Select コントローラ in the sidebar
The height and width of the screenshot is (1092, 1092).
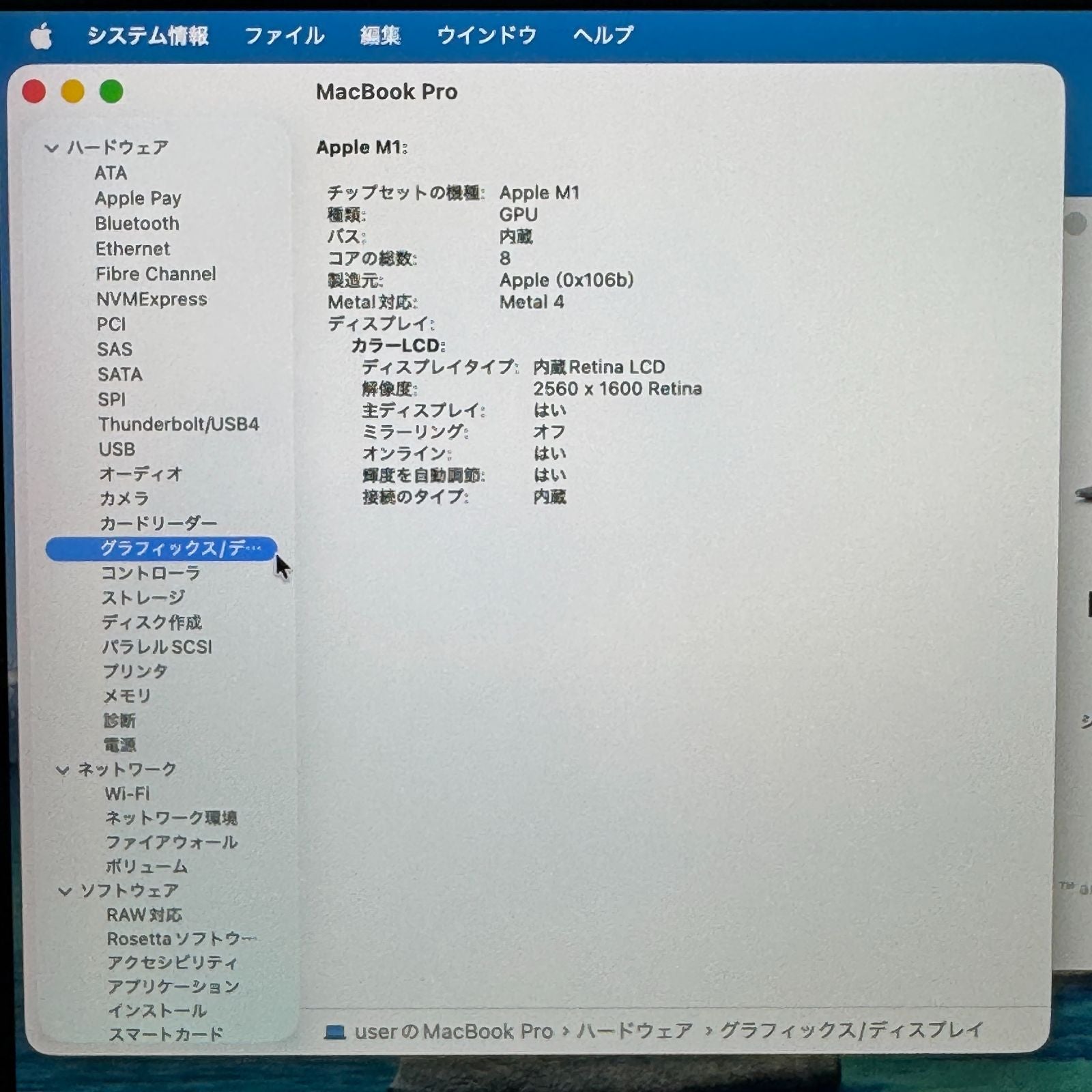point(151,573)
